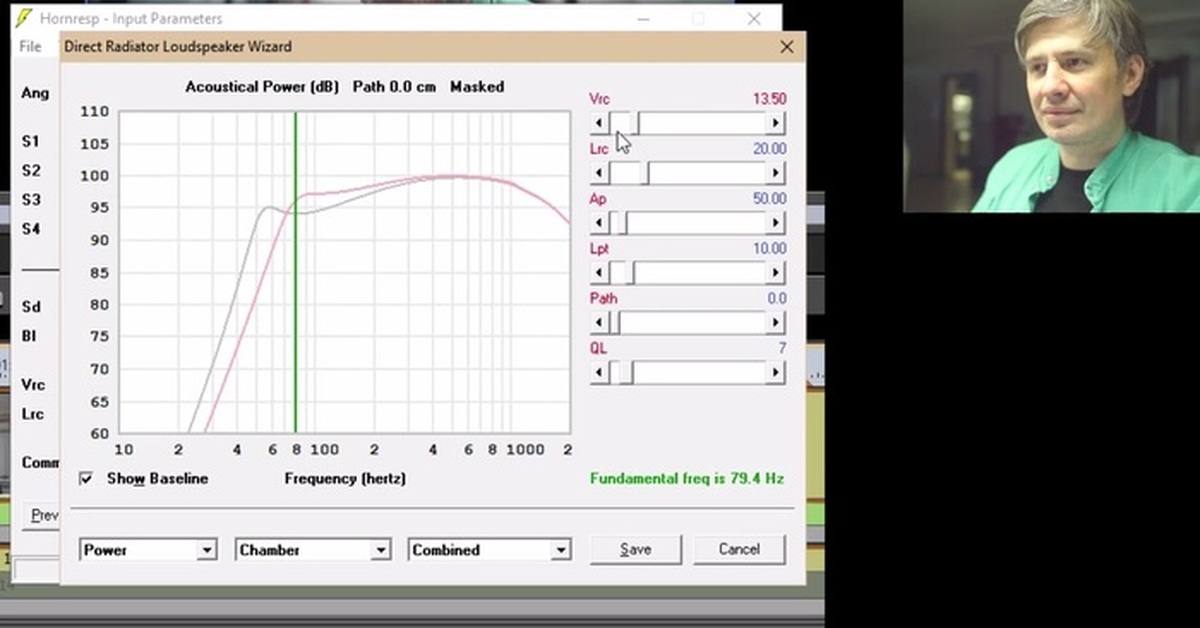Image resolution: width=1200 pixels, height=628 pixels.
Task: Click Lpt slider left arrow
Action: 600,273
